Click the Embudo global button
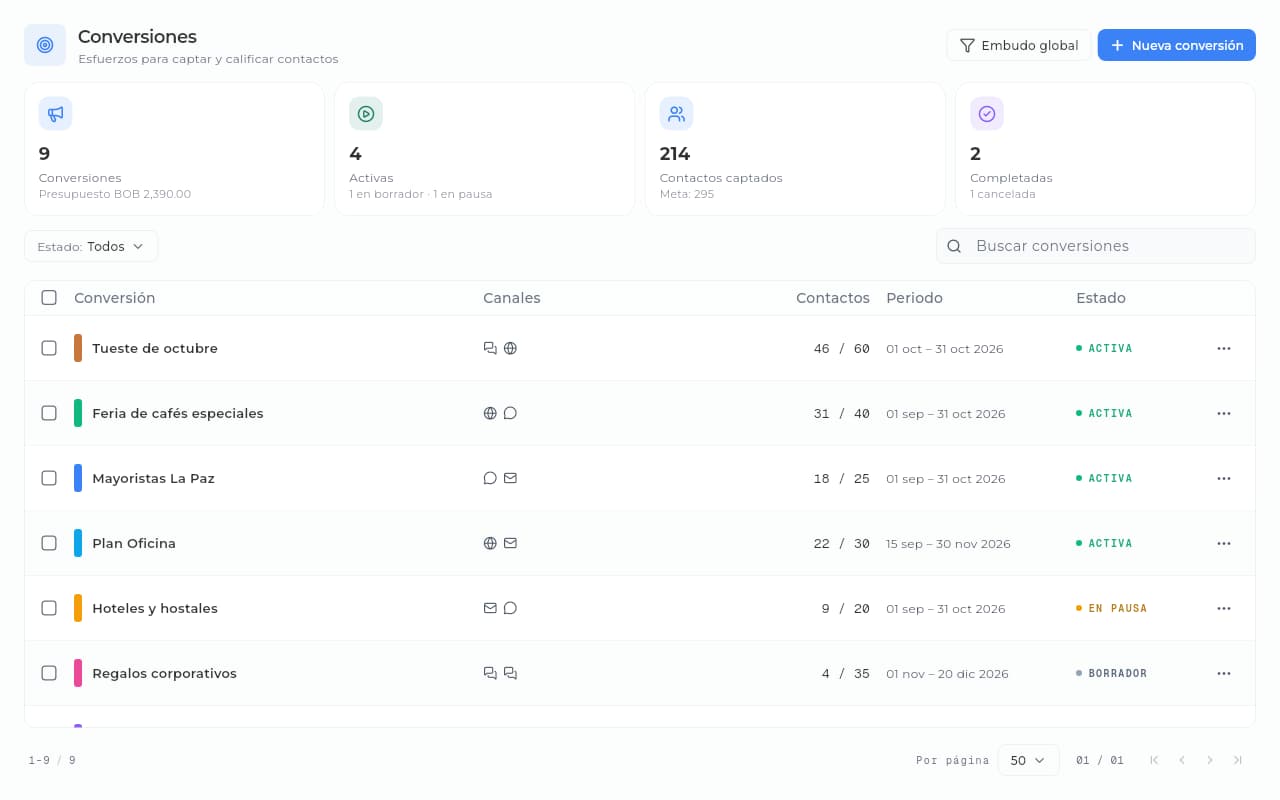This screenshot has height=800, width=1280. pos(1019,45)
